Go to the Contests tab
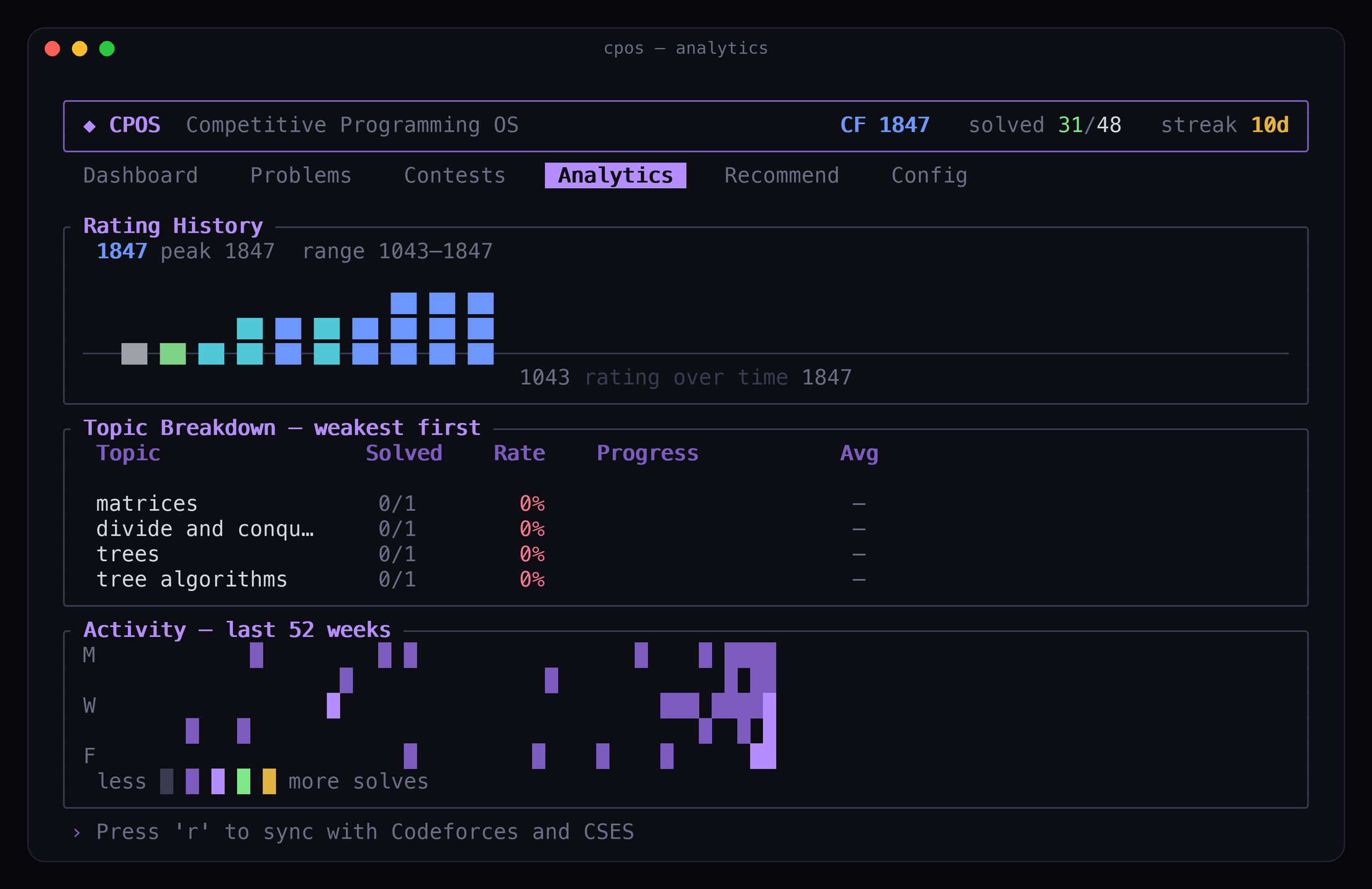The image size is (1372, 889). (454, 176)
